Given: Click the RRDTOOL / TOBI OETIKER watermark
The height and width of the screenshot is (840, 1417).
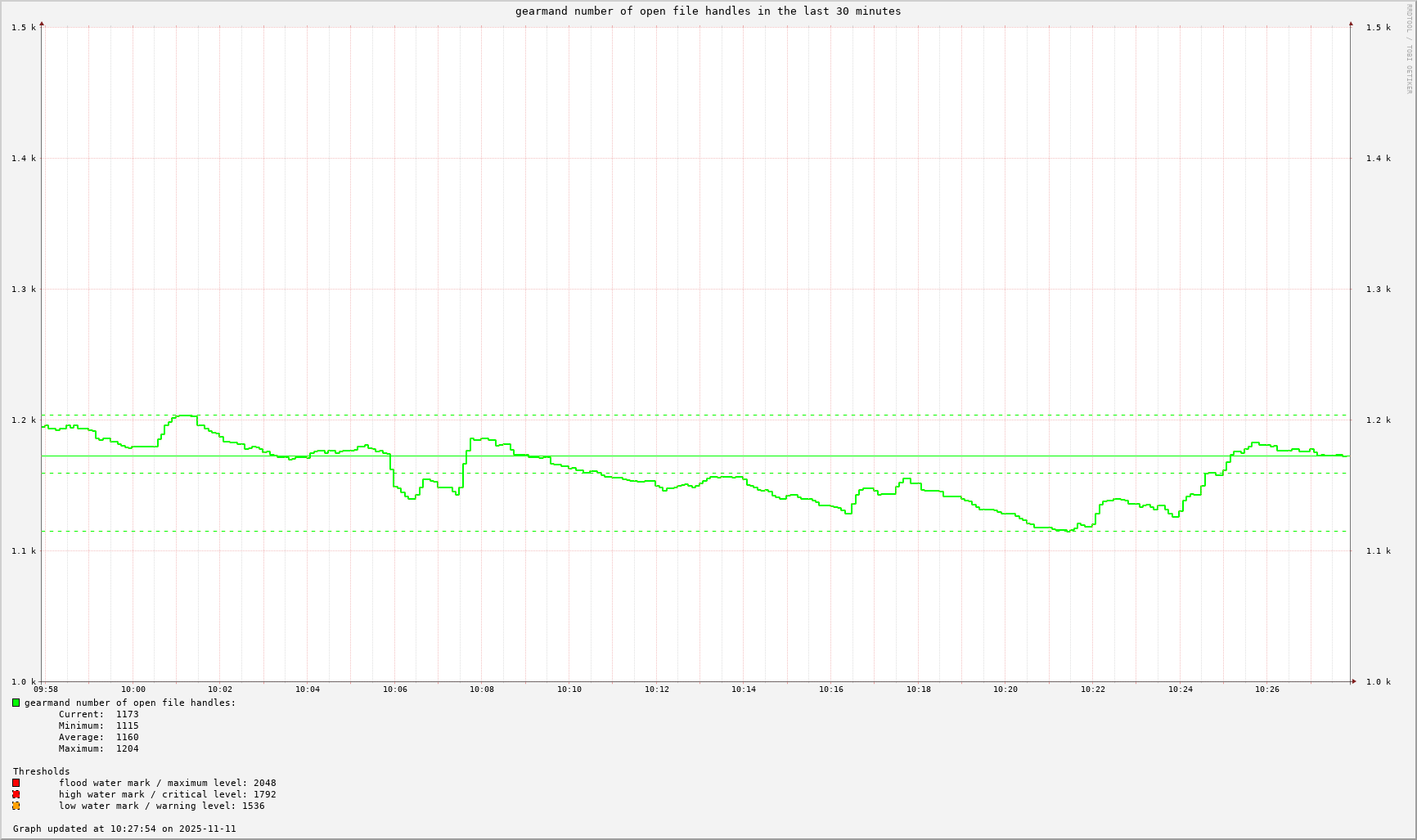Looking at the screenshot, I should 1409,49.
